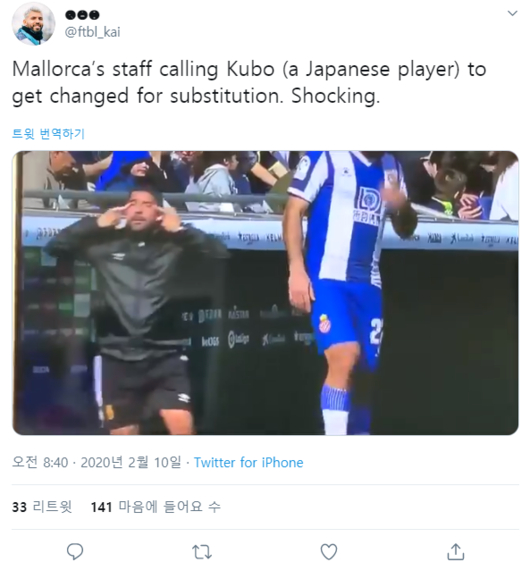Open the profile avatar picture
The height and width of the screenshot is (562, 530).
click(x=33, y=24)
